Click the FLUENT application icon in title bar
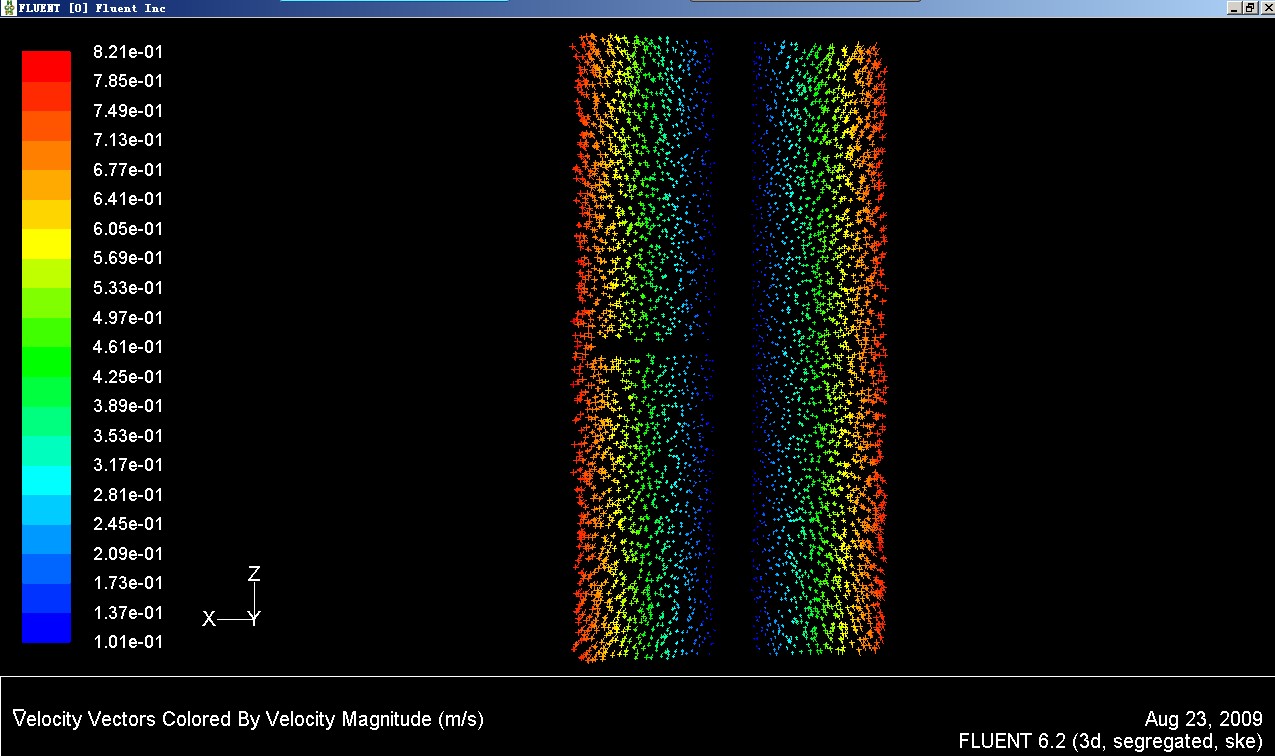The height and width of the screenshot is (756, 1275). click(10, 8)
